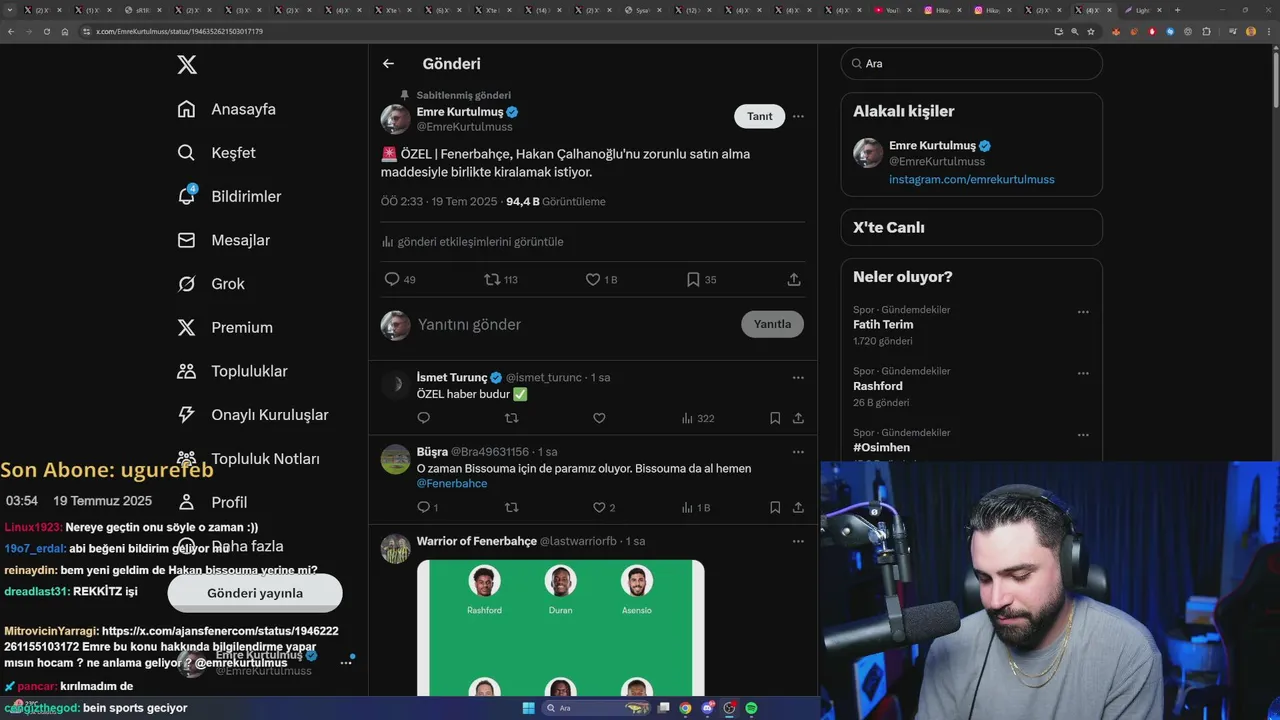The width and height of the screenshot is (1280, 720).
Task: Bookmark this page with the star icon
Action: coord(1091,31)
